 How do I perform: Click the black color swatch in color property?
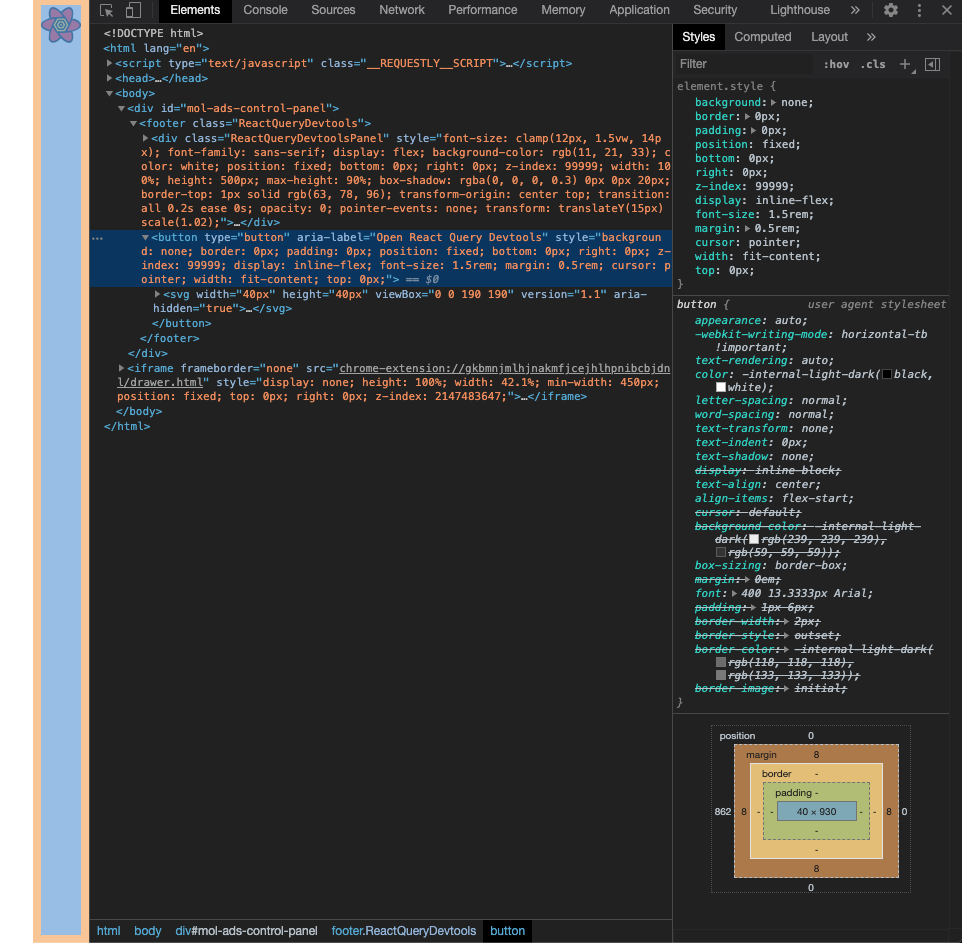(x=887, y=374)
